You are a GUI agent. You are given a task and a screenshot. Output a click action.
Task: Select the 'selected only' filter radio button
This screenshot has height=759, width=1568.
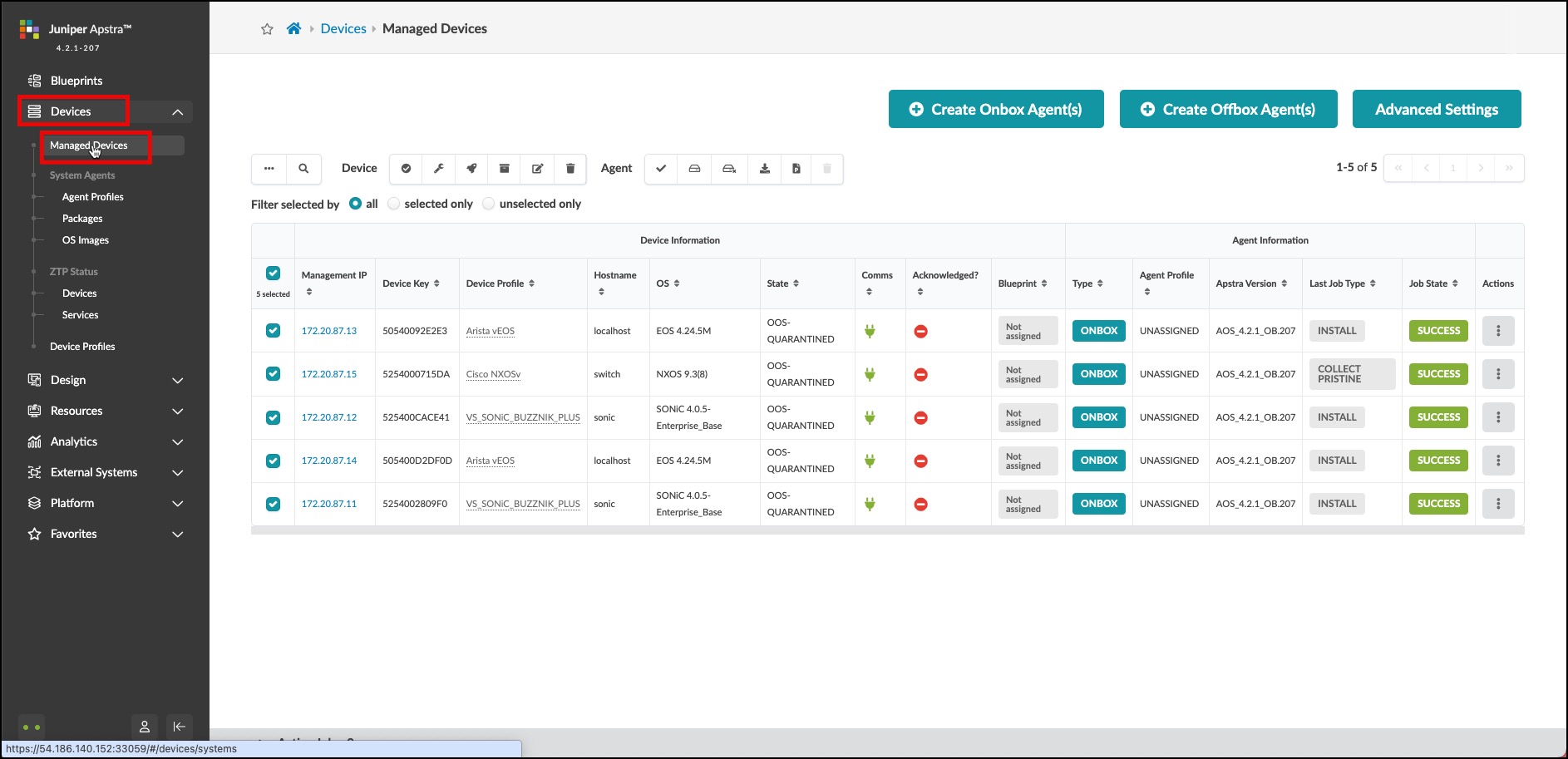tap(393, 203)
